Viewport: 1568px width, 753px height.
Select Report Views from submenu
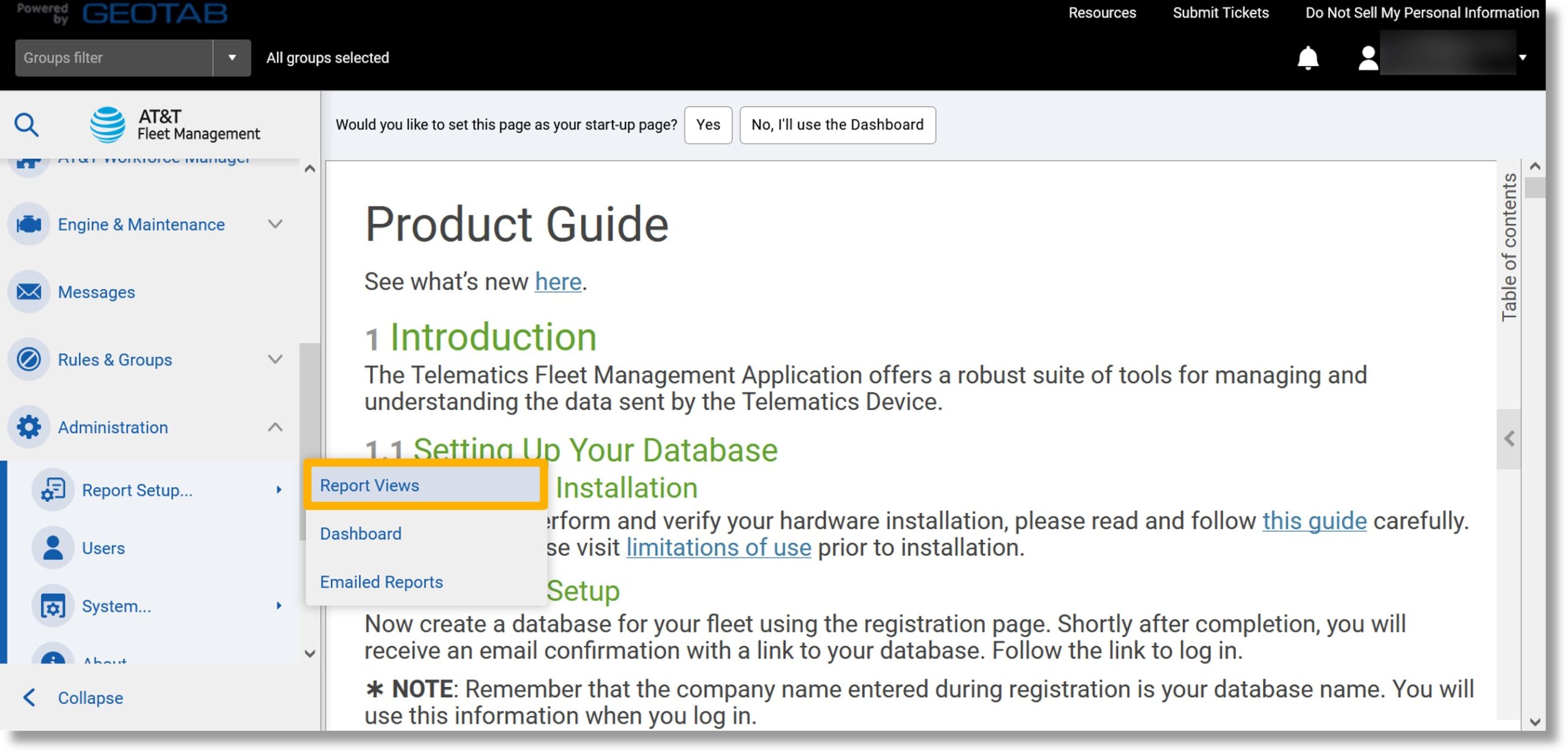pos(424,485)
